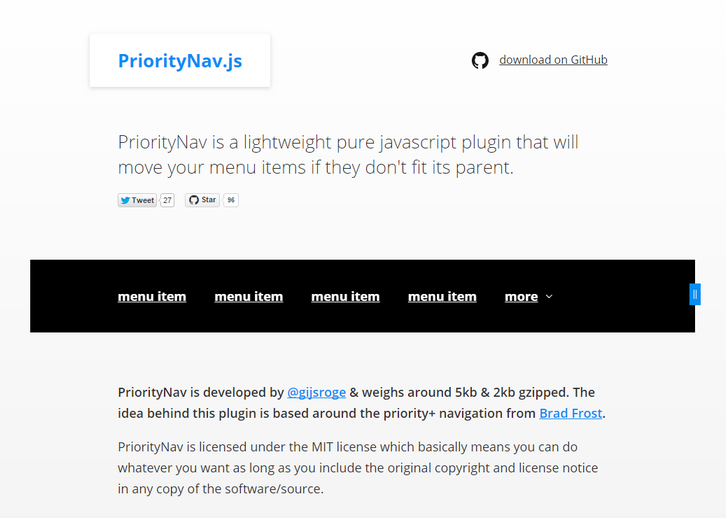This screenshot has width=726, height=518.
Task: Select the second 'menu item' in navigation
Action: pos(249,296)
